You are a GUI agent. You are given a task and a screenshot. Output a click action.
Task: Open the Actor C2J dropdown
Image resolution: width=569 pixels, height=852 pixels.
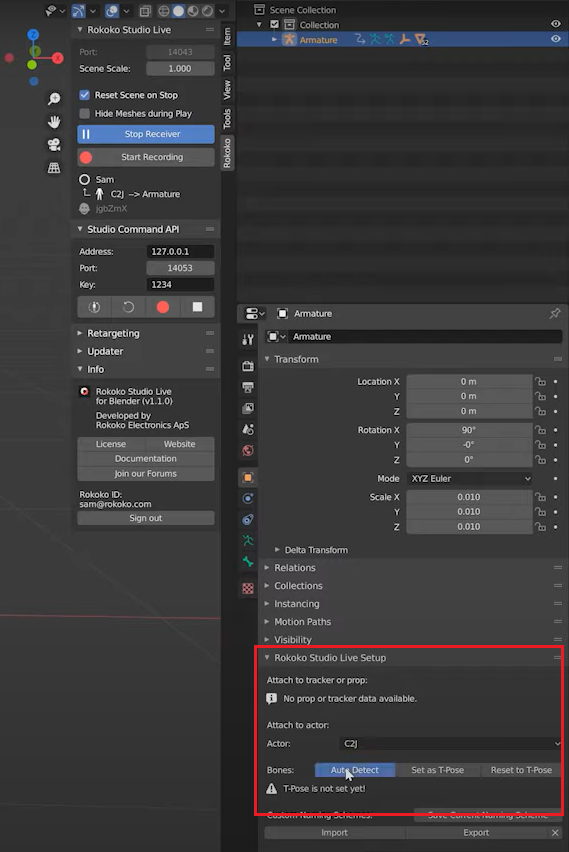(451, 743)
